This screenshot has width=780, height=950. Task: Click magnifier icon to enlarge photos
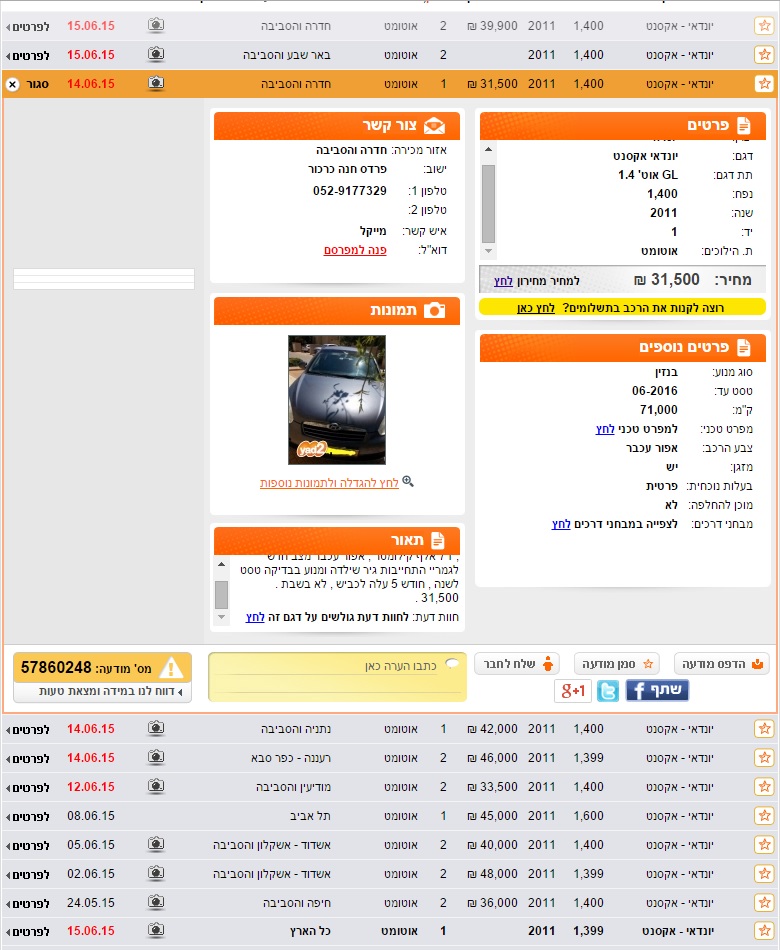[x=407, y=482]
